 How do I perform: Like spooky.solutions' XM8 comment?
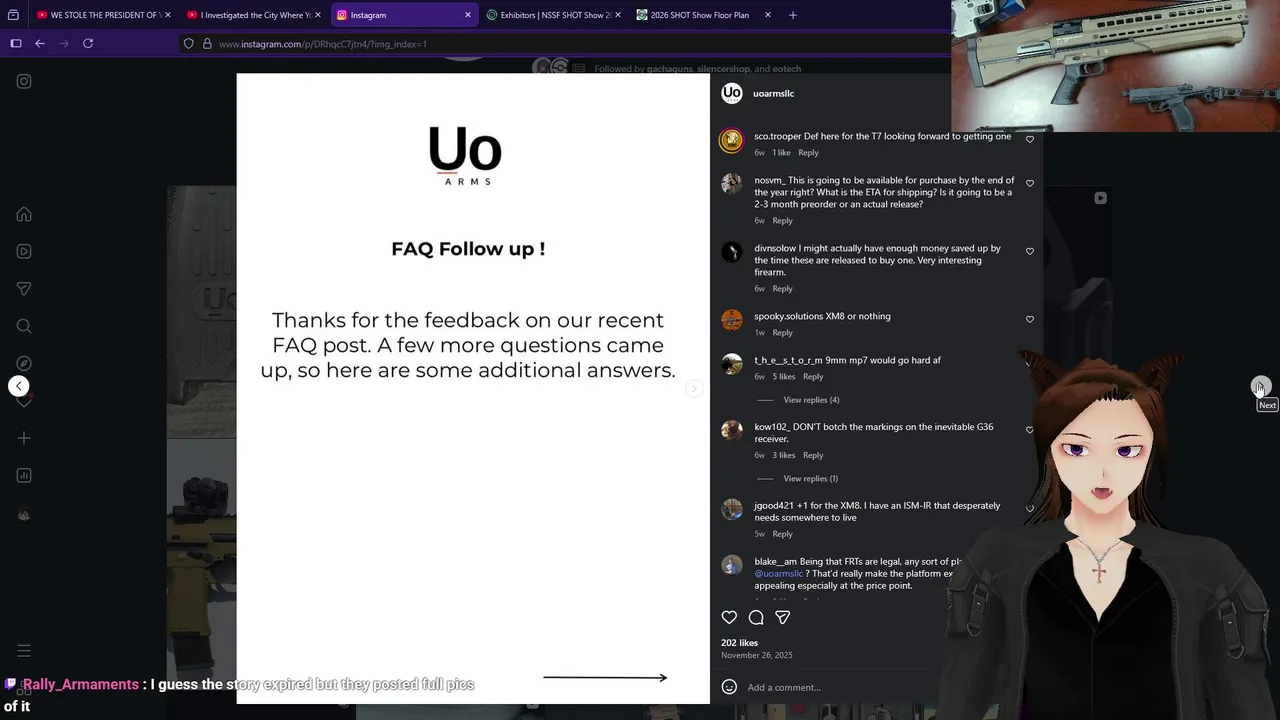pyautogui.click(x=1030, y=319)
